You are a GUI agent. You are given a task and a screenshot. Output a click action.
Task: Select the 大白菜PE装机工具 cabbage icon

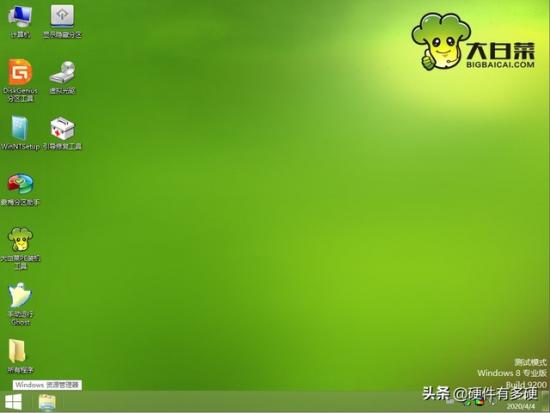click(20, 248)
